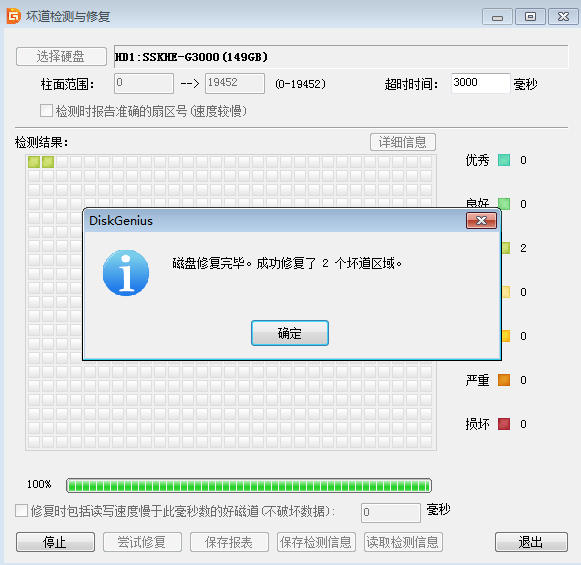Click the blue information icon in dialog
581x565 pixels.
tap(126, 273)
